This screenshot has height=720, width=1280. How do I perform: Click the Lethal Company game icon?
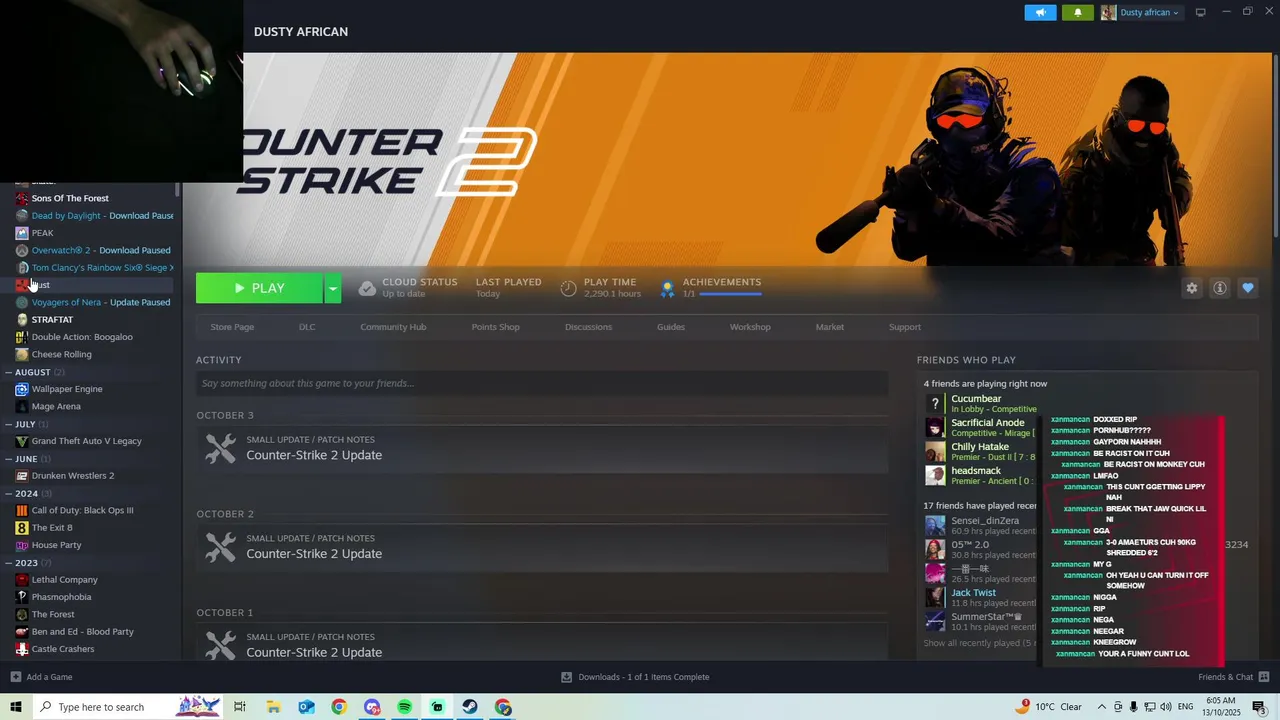(22, 580)
